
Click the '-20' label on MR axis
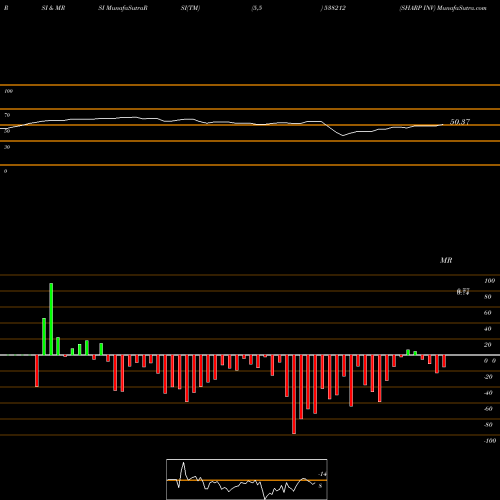coord(488,377)
